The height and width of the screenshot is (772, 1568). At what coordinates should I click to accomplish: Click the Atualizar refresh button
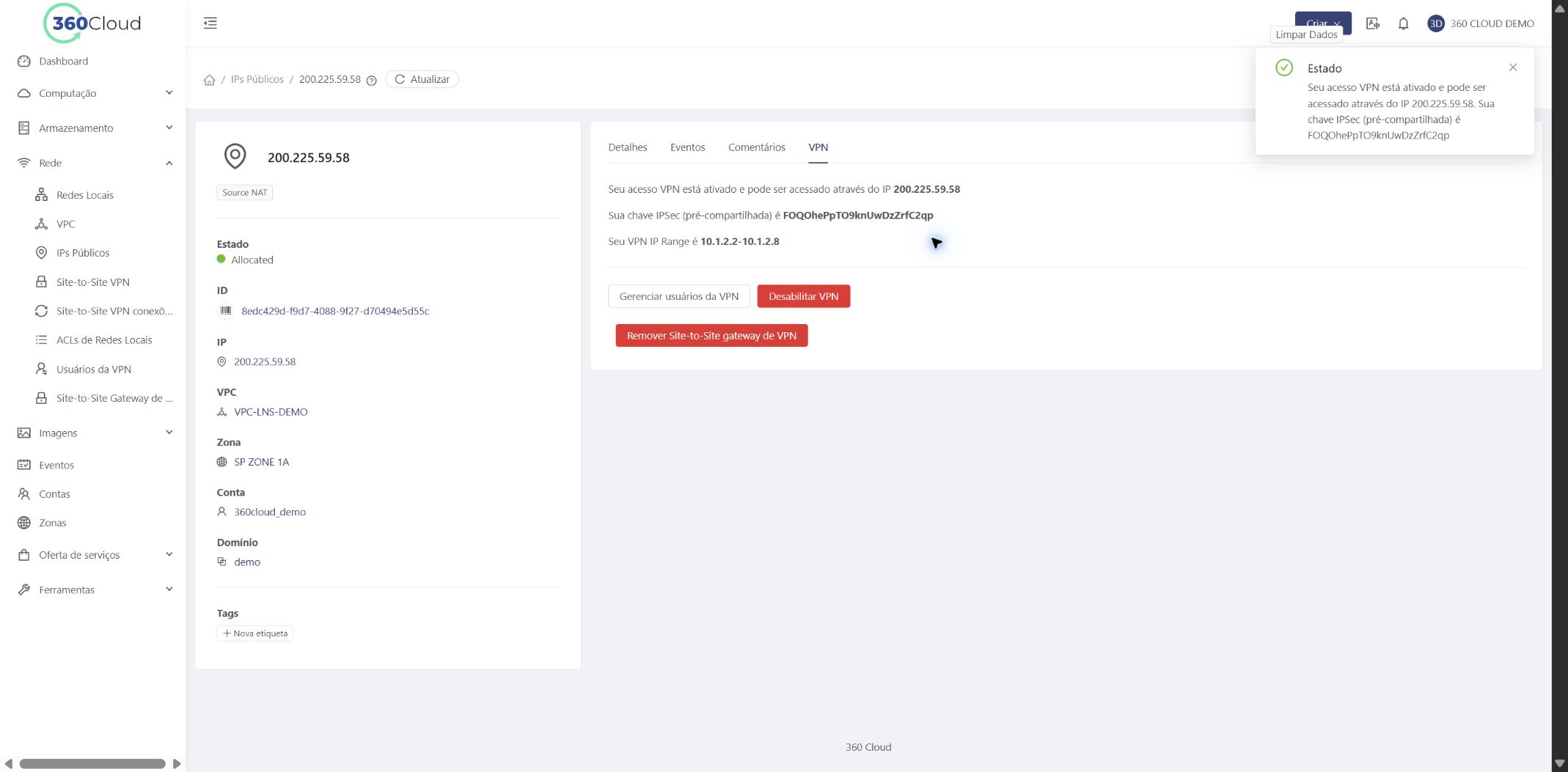422,79
